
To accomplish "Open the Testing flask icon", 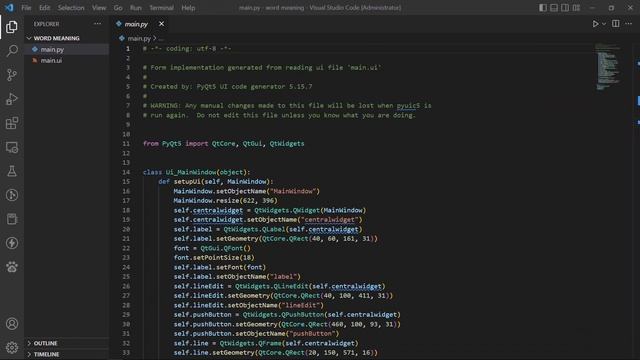I will [x=12, y=171].
